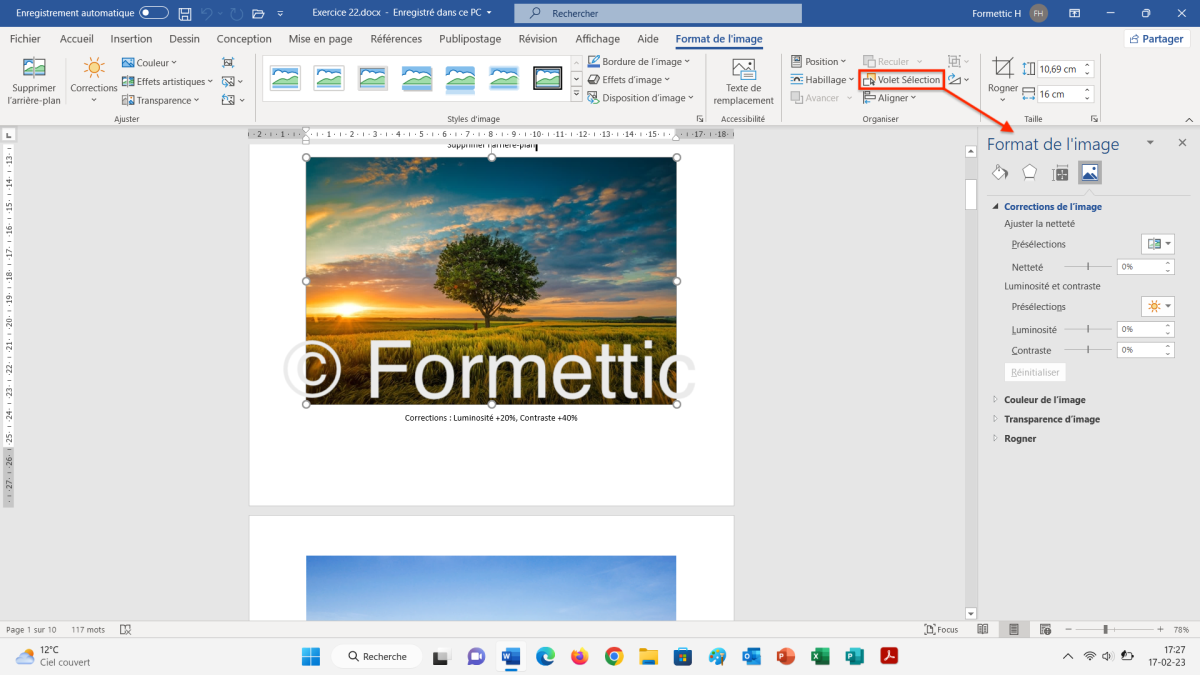Viewport: 1200px width, 675px height.
Task: Open Bordure de l'image dropdown
Action: tap(639, 62)
